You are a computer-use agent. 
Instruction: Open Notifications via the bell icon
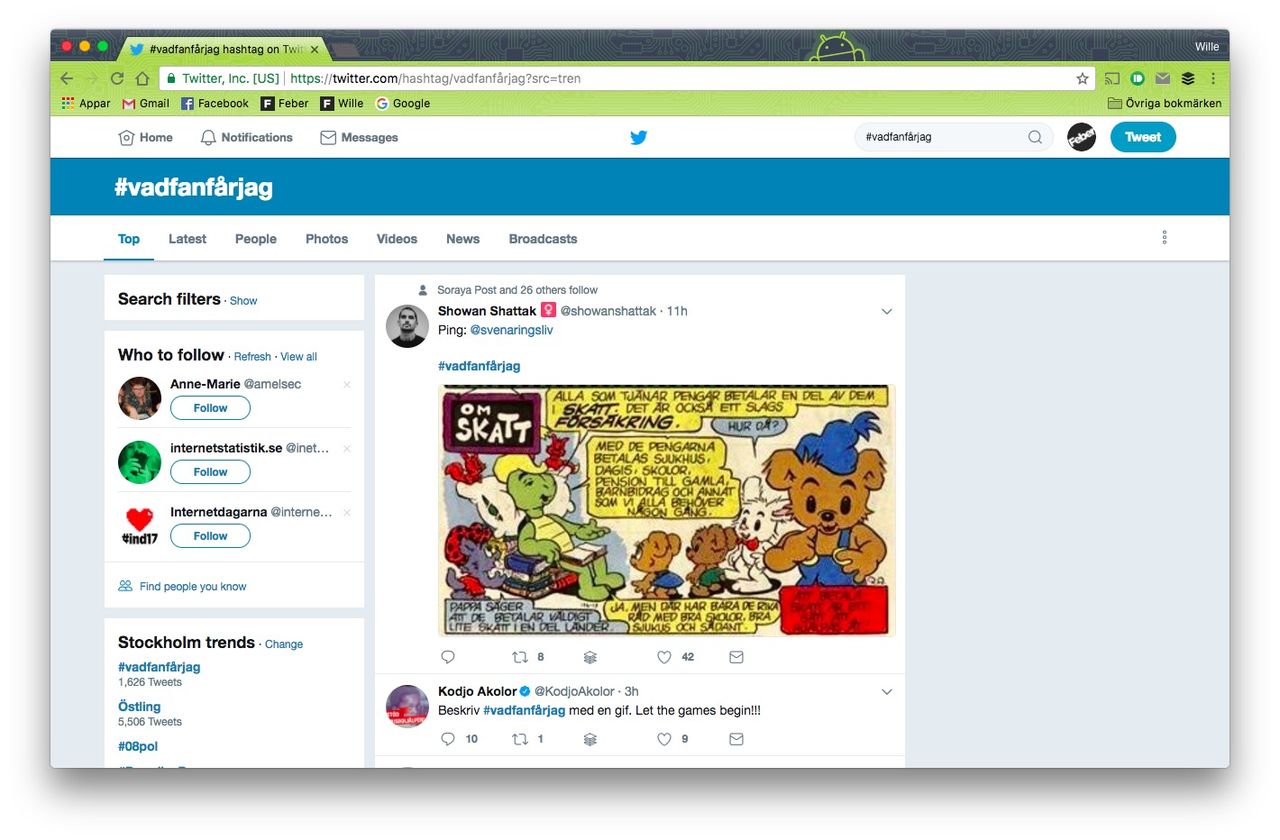(207, 137)
